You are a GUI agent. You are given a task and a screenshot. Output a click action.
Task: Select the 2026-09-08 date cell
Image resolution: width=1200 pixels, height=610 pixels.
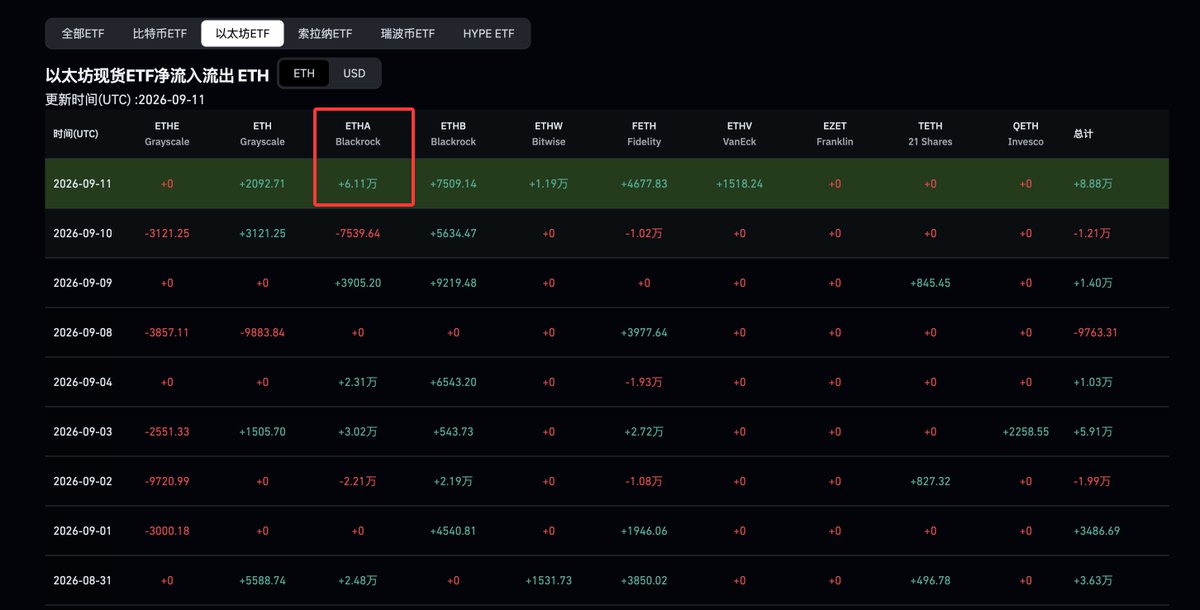point(83,332)
